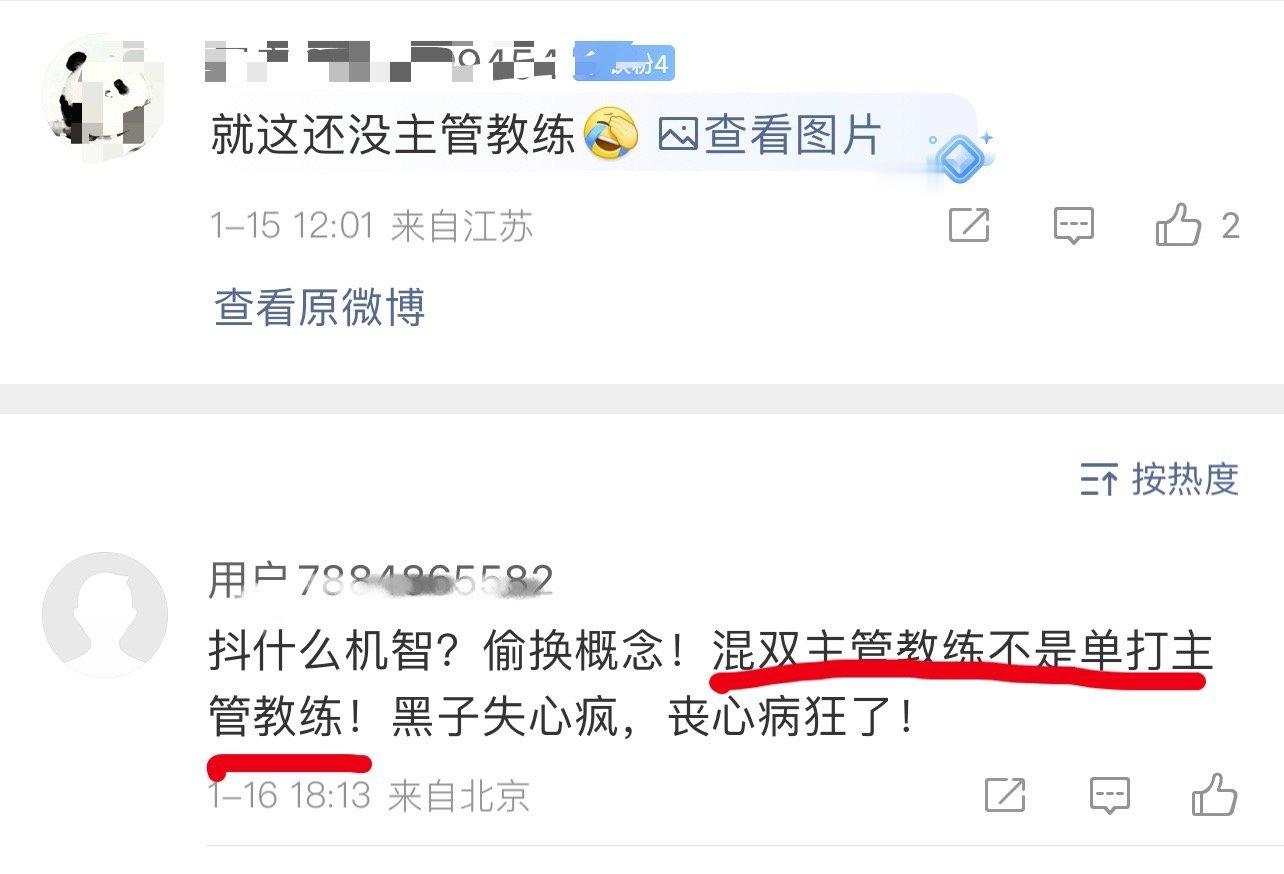Tap the picture icon beside 查看图片
Viewport: 1284px width, 874px height.
pos(678,135)
